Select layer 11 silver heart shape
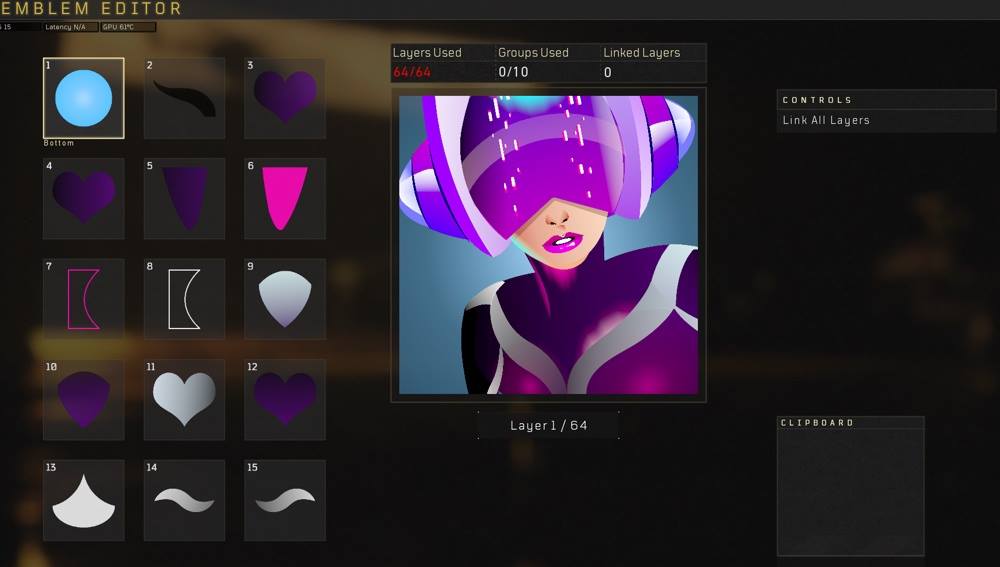The height and width of the screenshot is (567, 1000). point(184,400)
